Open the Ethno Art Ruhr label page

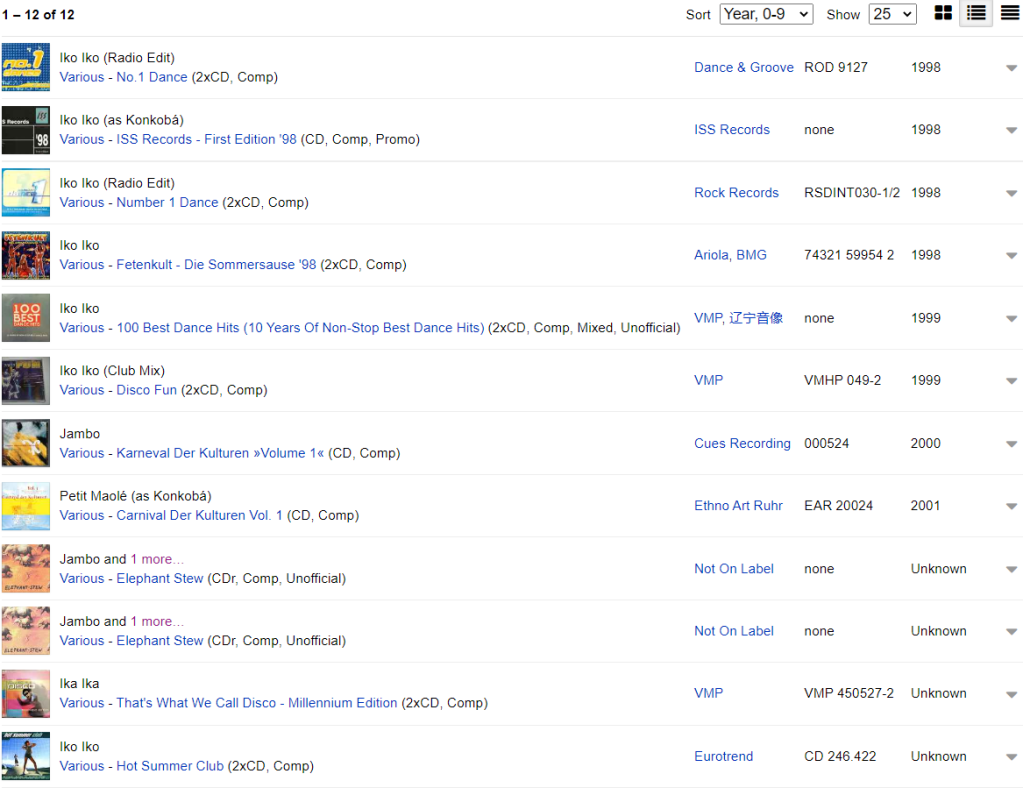click(738, 506)
